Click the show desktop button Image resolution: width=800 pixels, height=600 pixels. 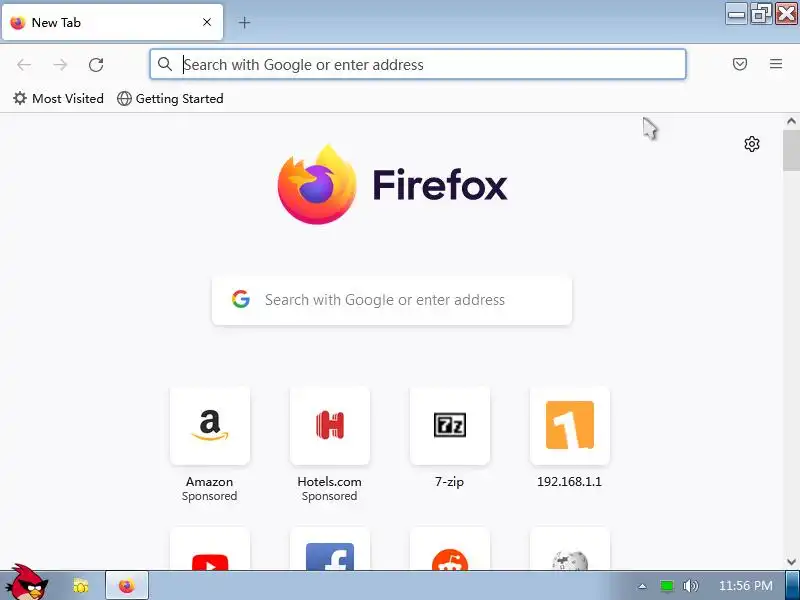tap(792, 585)
